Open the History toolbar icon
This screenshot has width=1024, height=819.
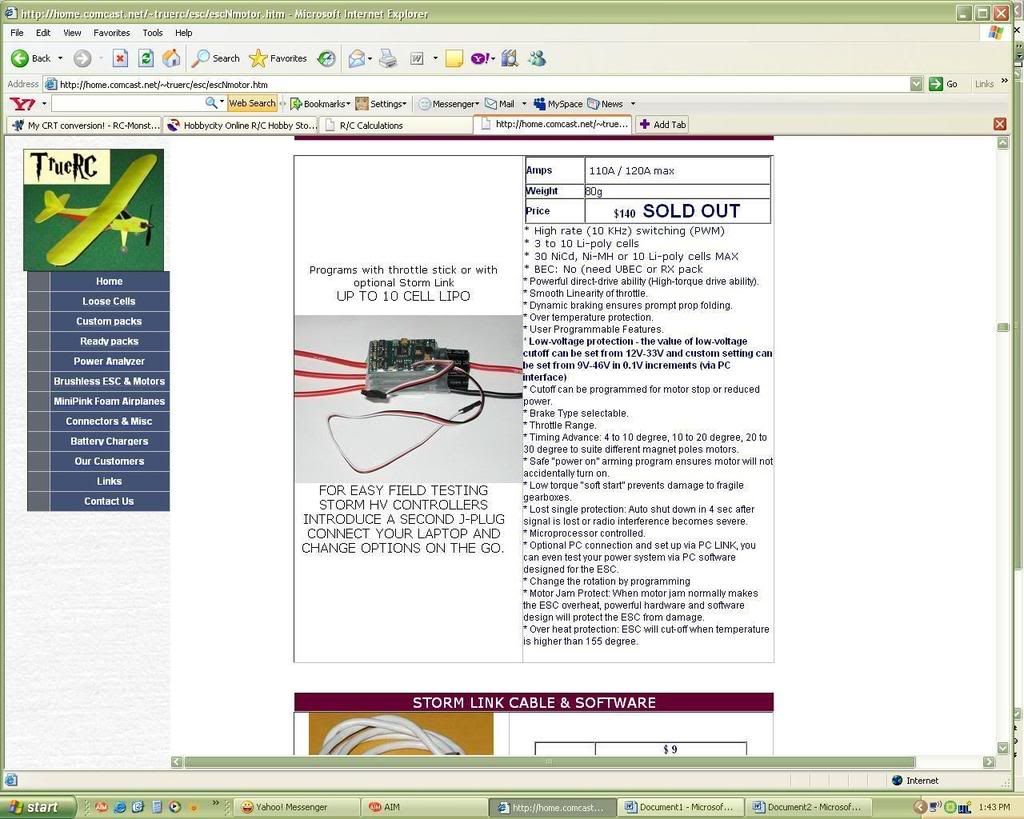click(x=326, y=58)
